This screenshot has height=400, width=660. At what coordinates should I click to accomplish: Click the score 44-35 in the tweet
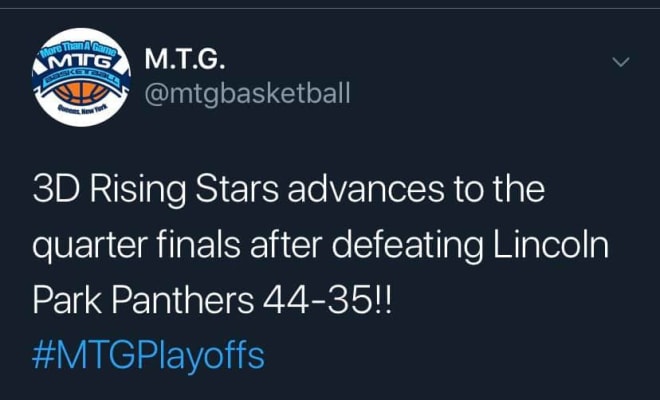click(x=317, y=301)
